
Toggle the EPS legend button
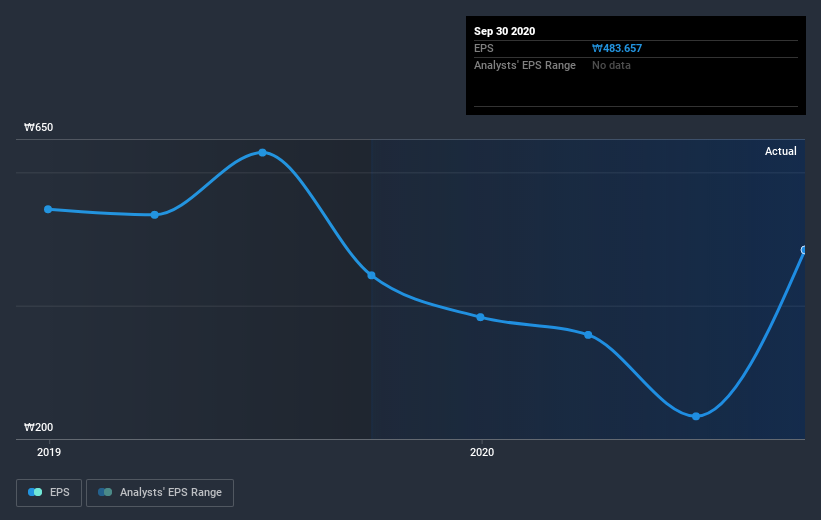(x=49, y=492)
